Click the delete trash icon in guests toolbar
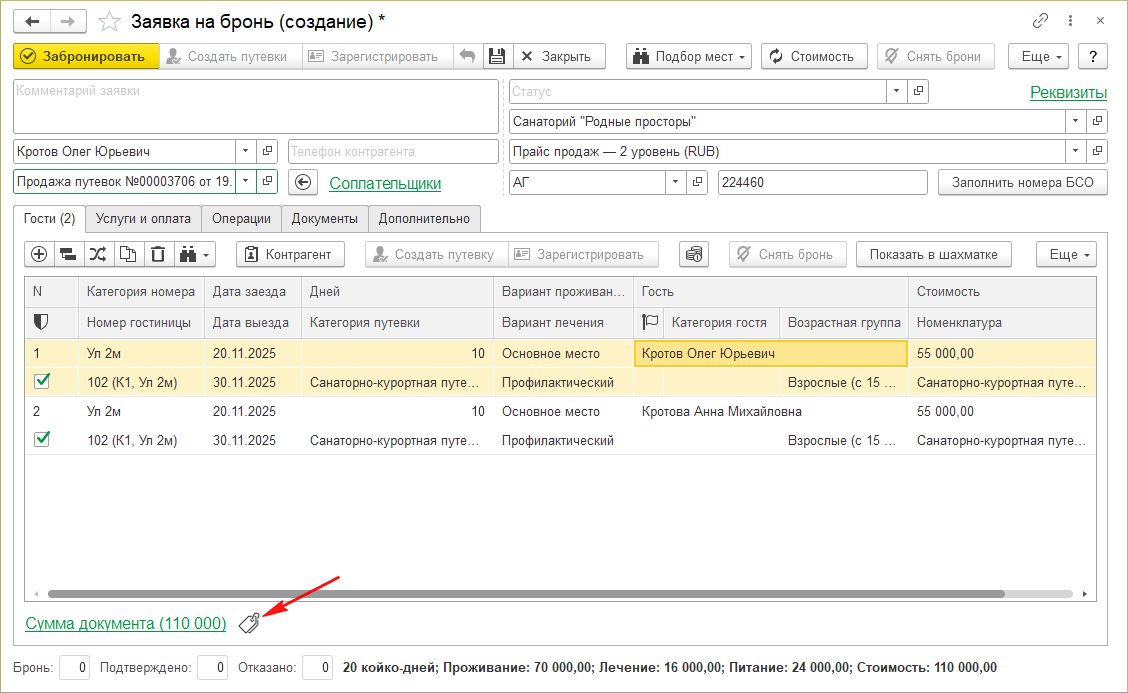Viewport: 1128px width, 693px height. [158, 254]
